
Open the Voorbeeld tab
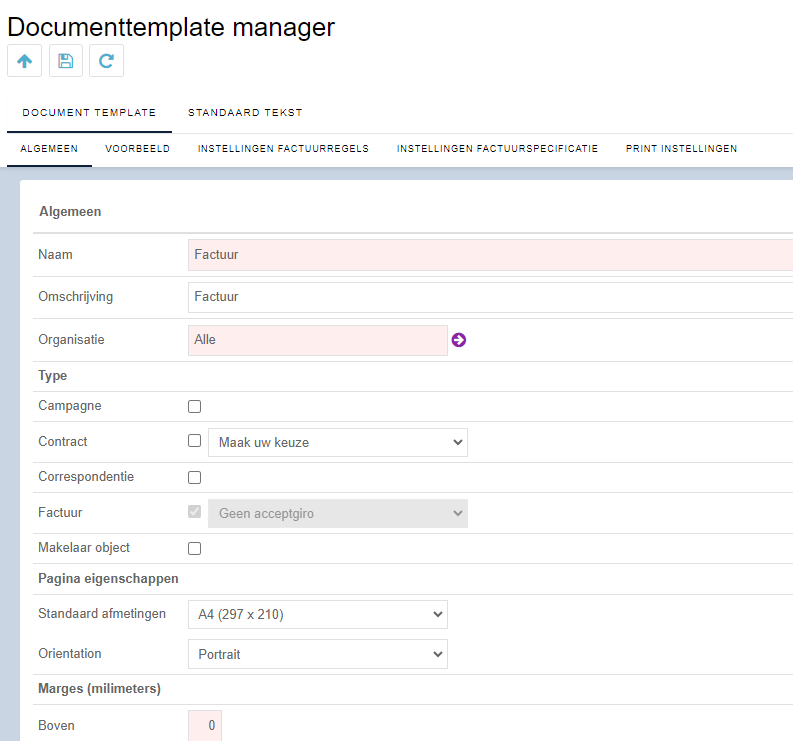(x=138, y=149)
